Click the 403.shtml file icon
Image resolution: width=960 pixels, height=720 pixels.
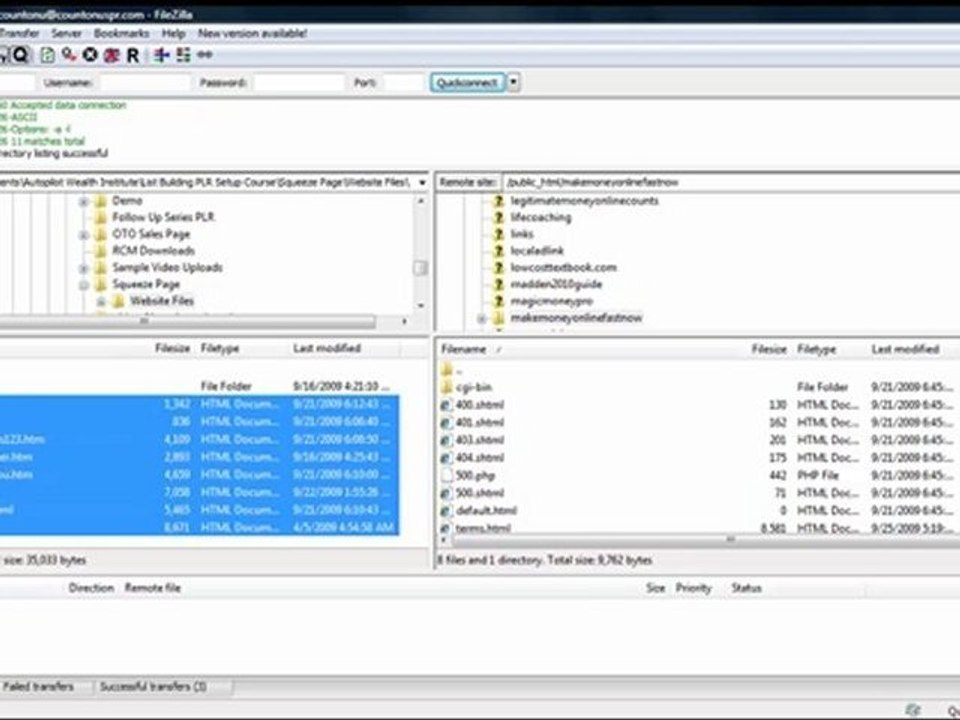coord(446,440)
